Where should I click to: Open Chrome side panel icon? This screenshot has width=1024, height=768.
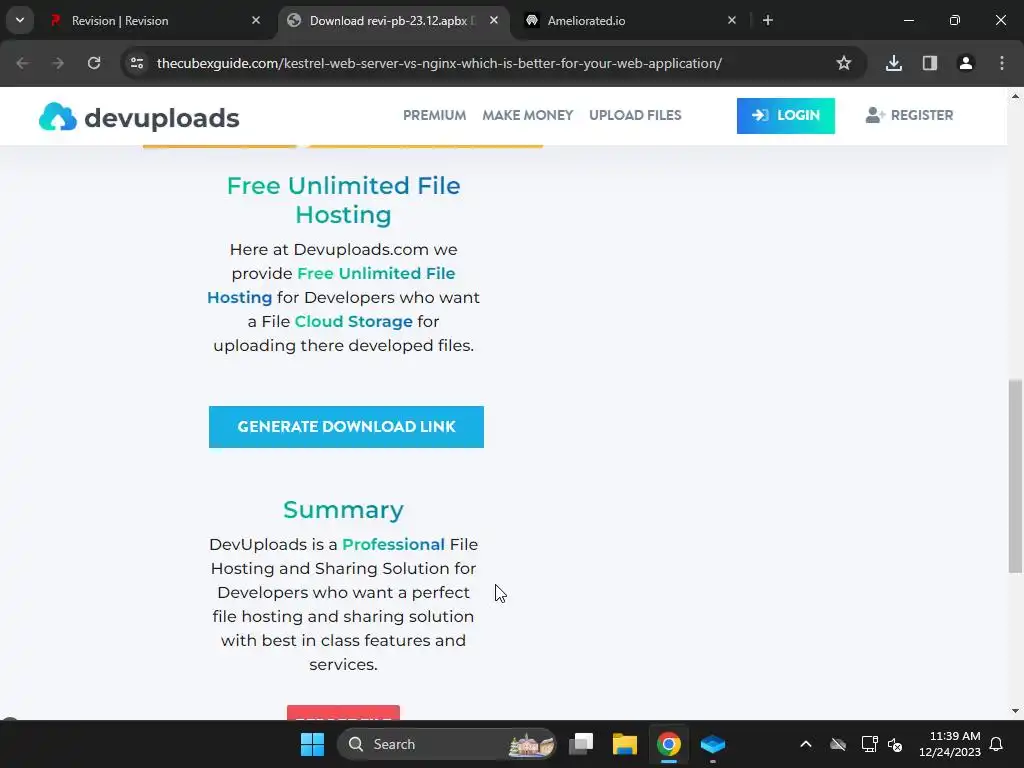pos(930,63)
